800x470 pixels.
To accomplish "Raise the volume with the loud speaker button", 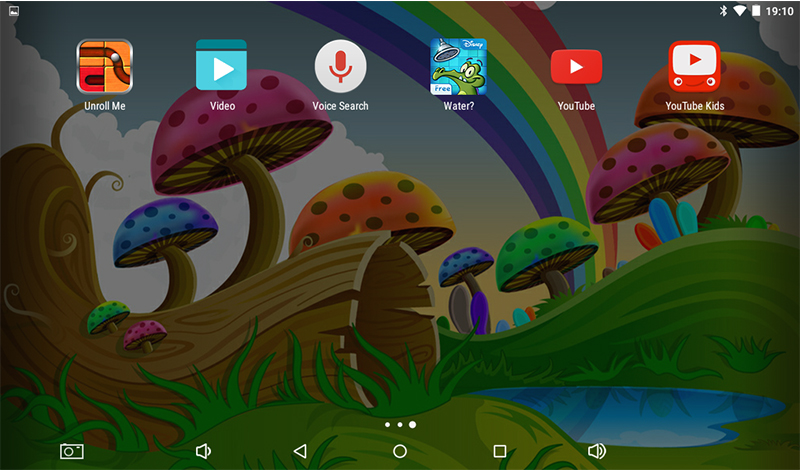I will (x=597, y=451).
